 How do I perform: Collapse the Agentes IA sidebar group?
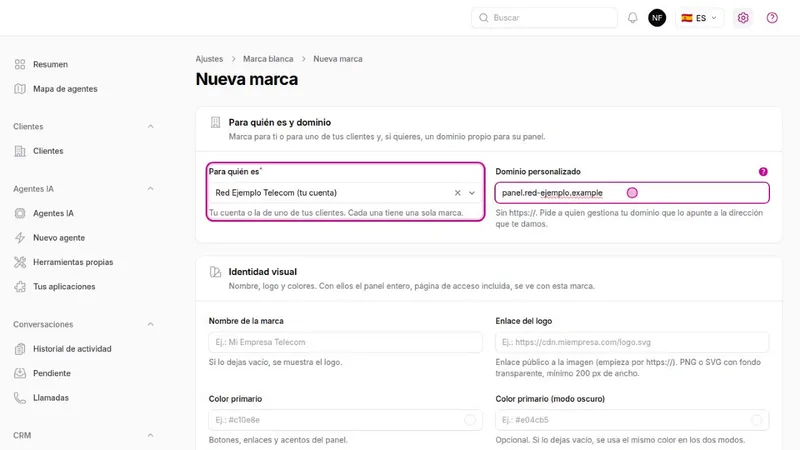point(151,189)
